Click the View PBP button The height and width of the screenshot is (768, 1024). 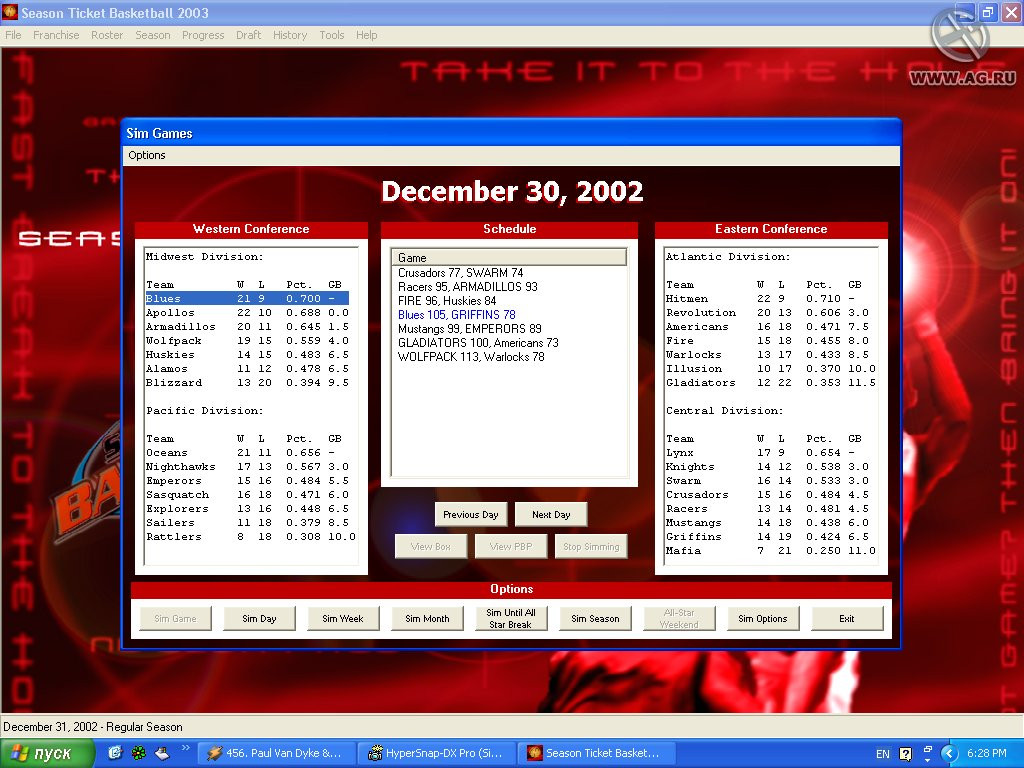pyautogui.click(x=511, y=547)
